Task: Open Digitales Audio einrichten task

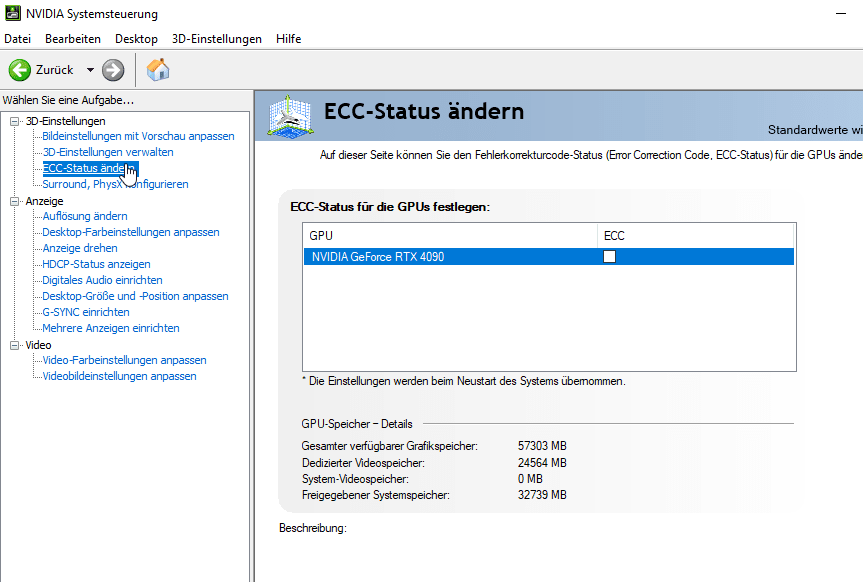Action: pos(102,280)
